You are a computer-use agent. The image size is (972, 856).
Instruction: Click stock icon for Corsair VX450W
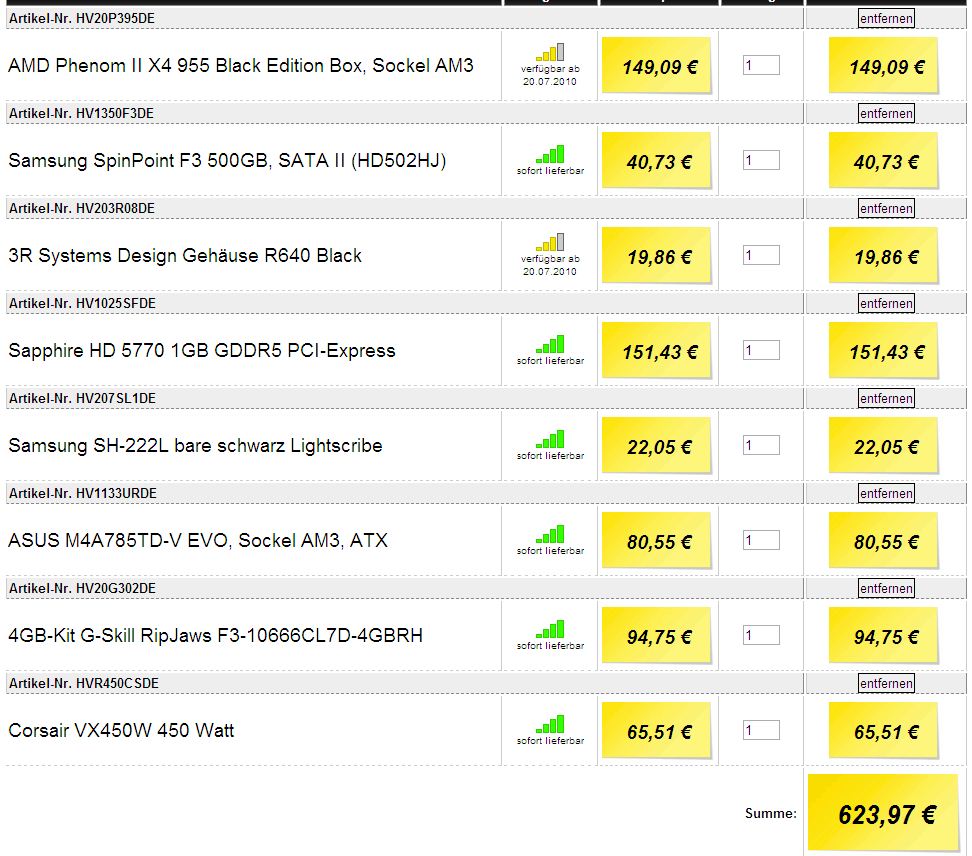tap(550, 724)
